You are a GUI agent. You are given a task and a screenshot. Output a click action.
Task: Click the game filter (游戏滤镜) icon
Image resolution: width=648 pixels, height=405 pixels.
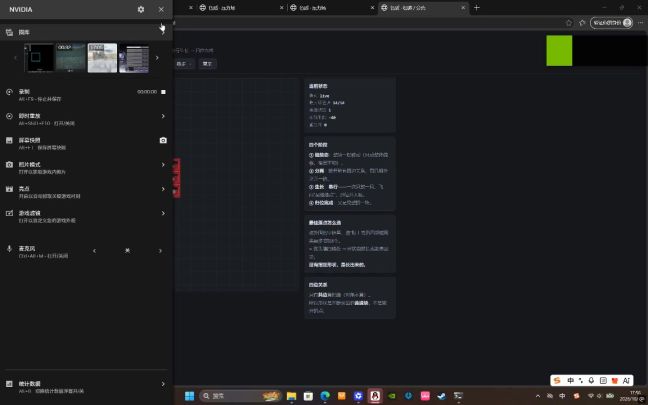tap(10, 213)
